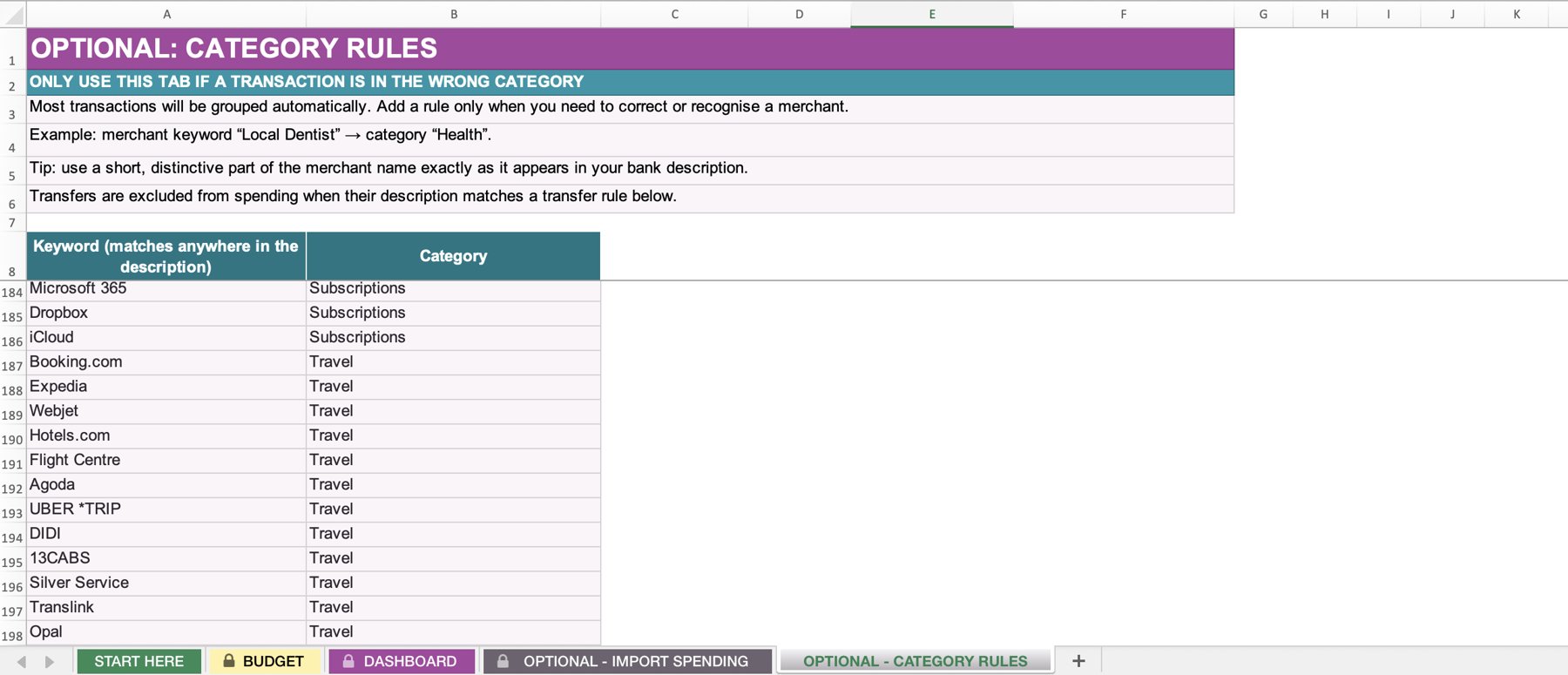Switch to the DASHBOARD sheet tab
Image resolution: width=1568 pixels, height=675 pixels.
(x=402, y=661)
